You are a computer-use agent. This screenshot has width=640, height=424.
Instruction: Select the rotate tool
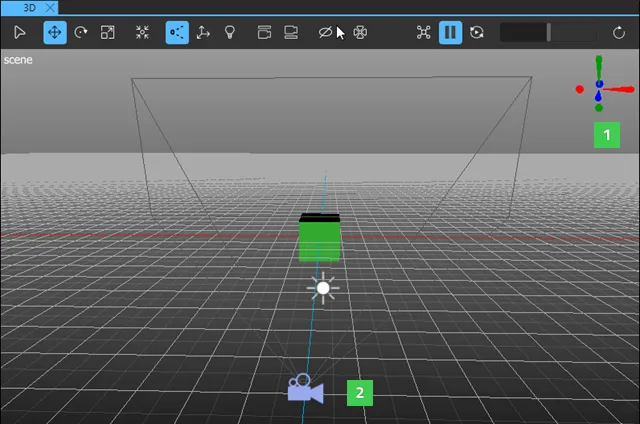pyautogui.click(x=81, y=32)
